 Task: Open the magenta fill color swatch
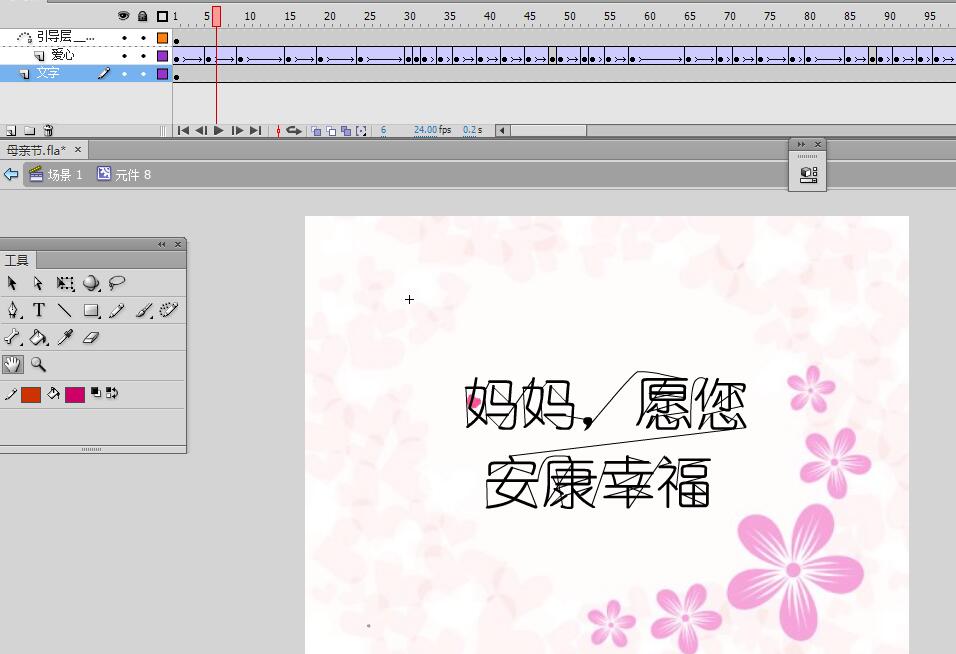(75, 394)
